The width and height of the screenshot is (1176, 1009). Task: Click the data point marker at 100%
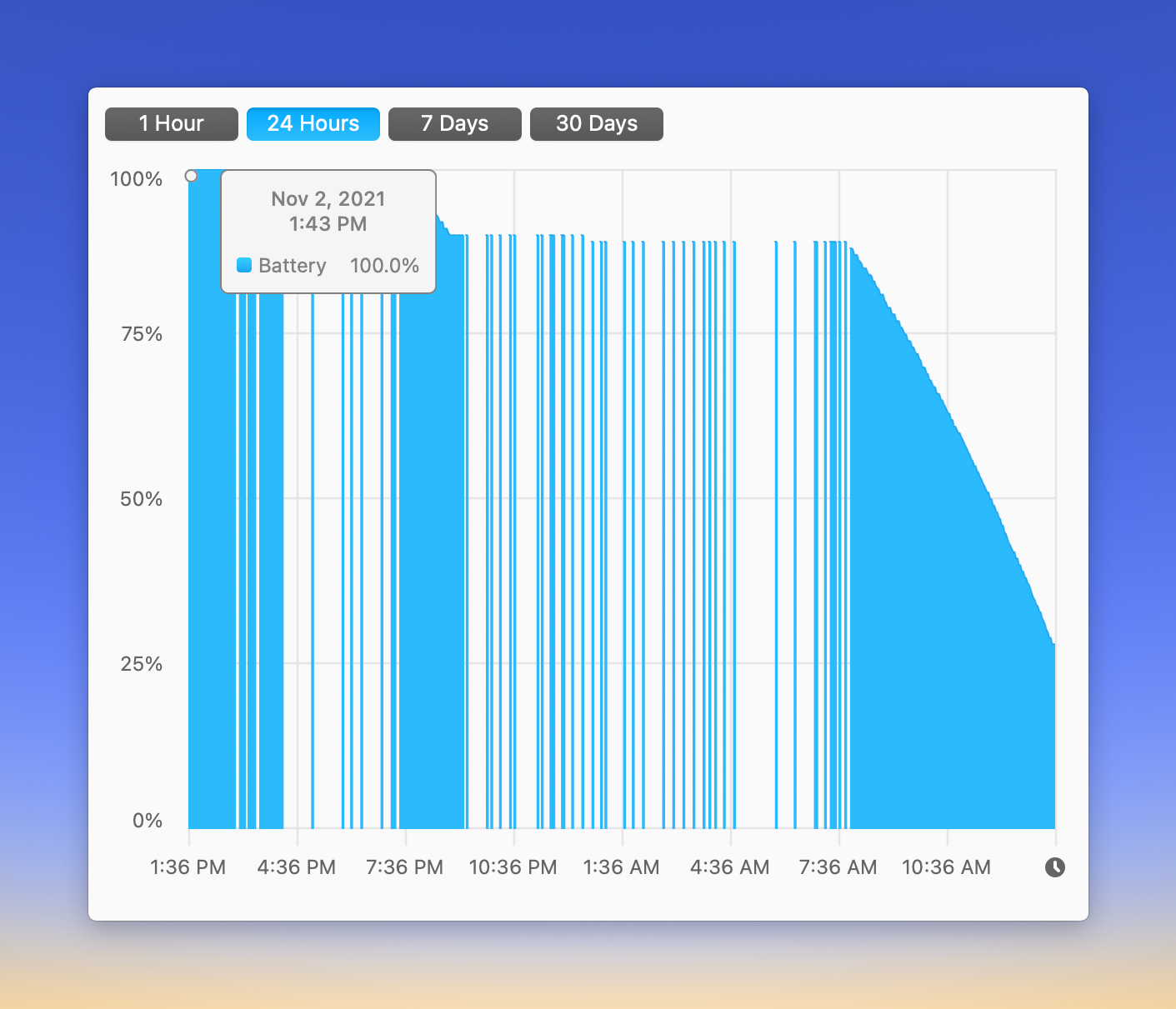click(x=191, y=176)
